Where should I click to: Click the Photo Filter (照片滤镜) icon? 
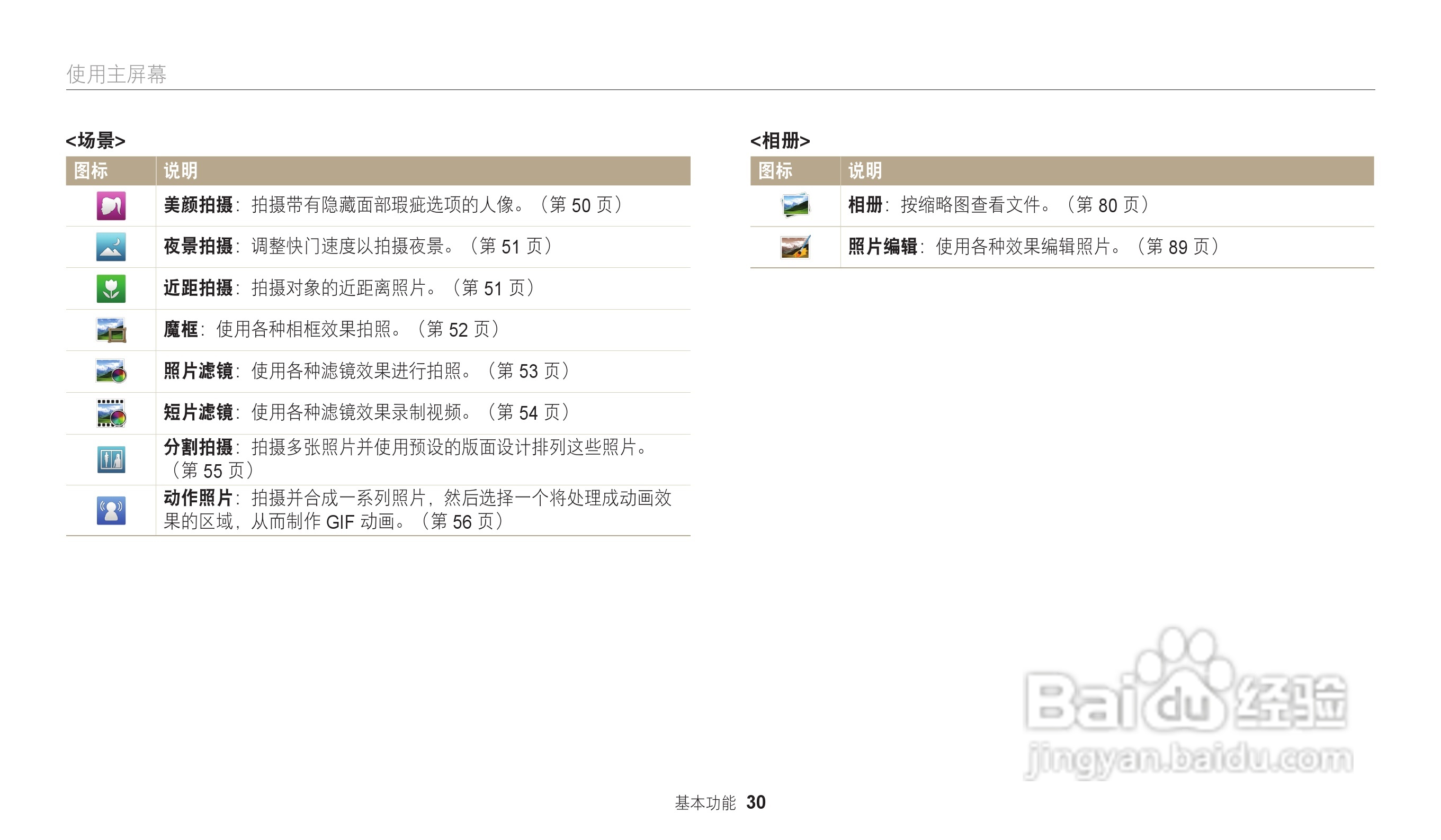click(111, 372)
